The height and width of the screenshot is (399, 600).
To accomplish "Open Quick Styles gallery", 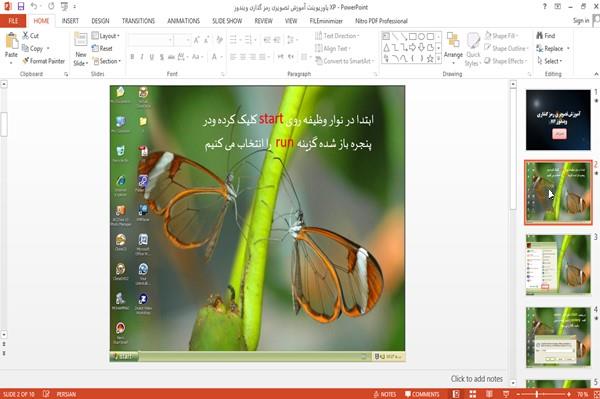I will 473,50.
